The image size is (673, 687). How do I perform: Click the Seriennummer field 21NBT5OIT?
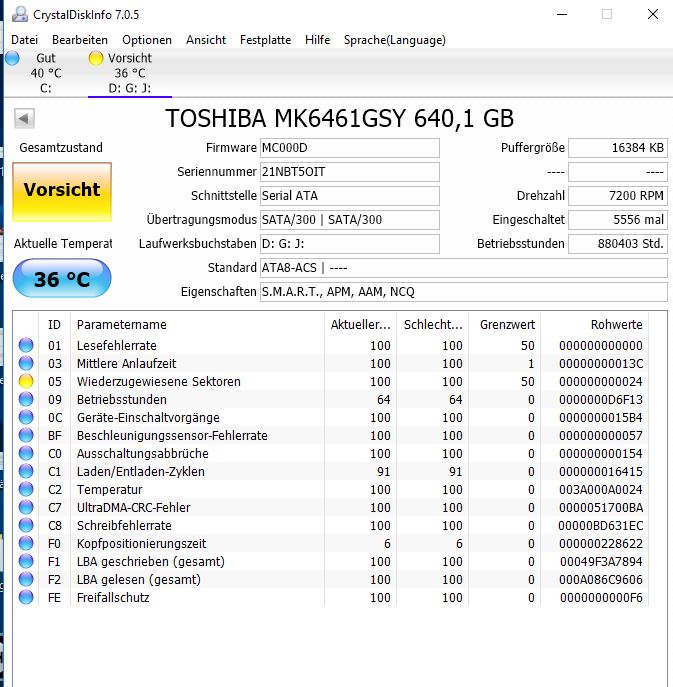[350, 172]
